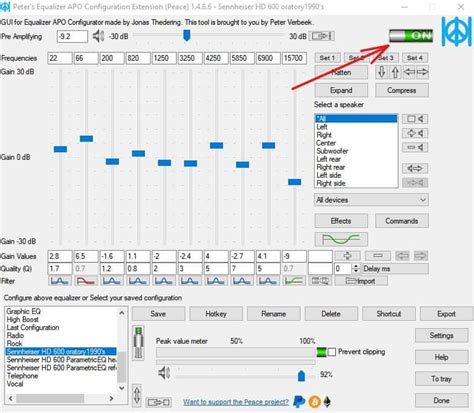Image resolution: width=474 pixels, height=413 pixels.
Task: Click the pre-amp reset button after 30 dB
Action: [321, 36]
